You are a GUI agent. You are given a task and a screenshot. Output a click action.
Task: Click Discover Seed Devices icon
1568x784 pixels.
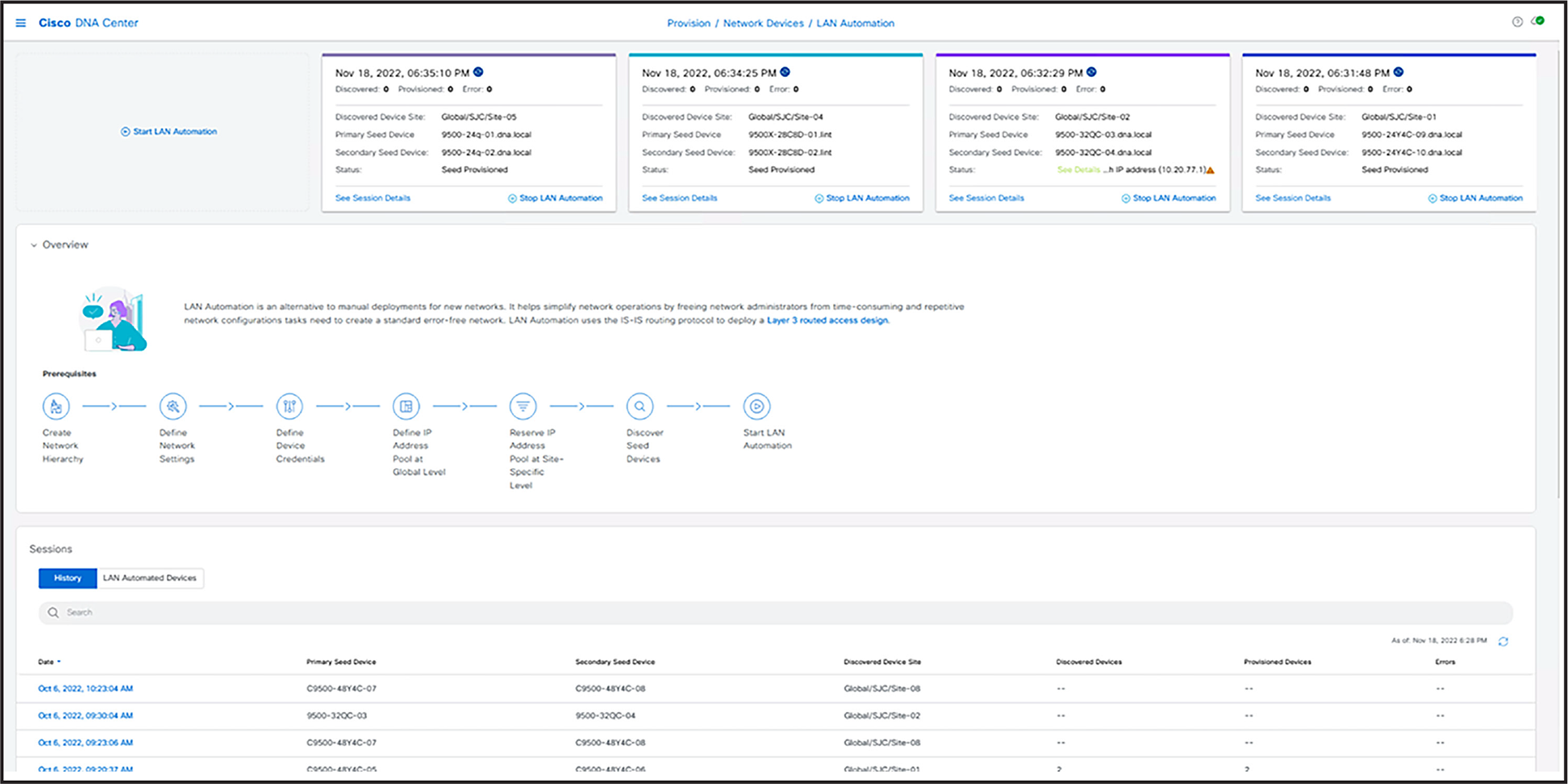[x=639, y=407]
